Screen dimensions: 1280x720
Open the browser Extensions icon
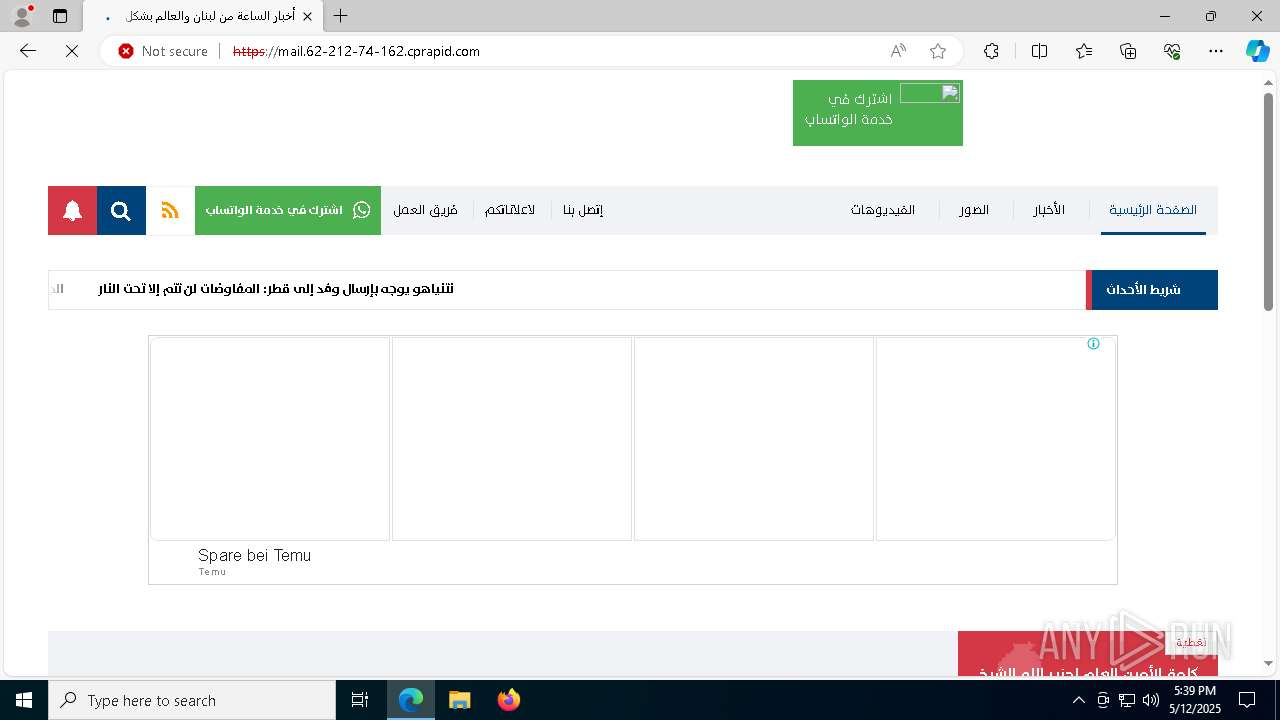[x=991, y=51]
